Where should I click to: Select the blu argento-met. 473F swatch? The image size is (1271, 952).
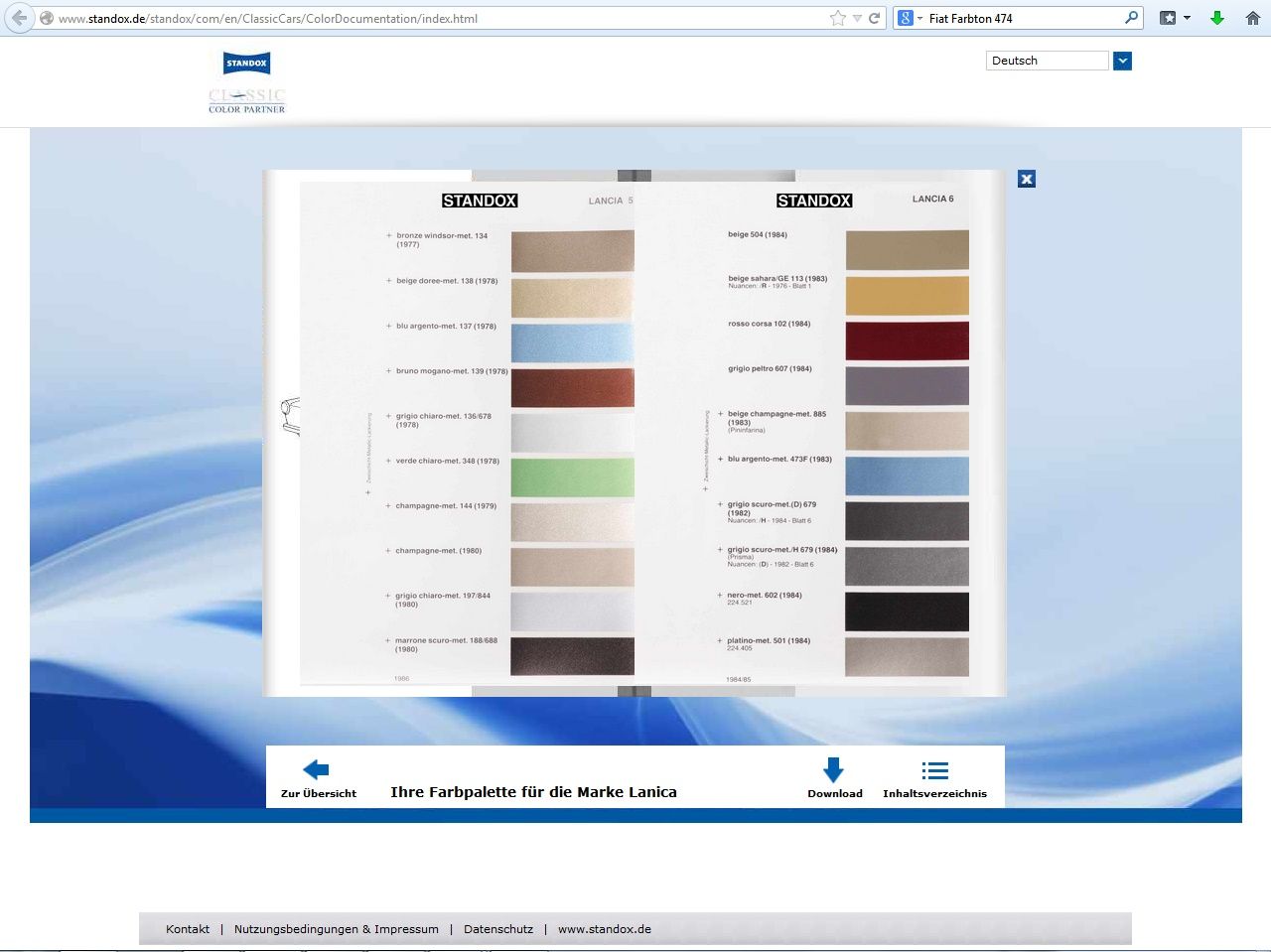(907, 476)
